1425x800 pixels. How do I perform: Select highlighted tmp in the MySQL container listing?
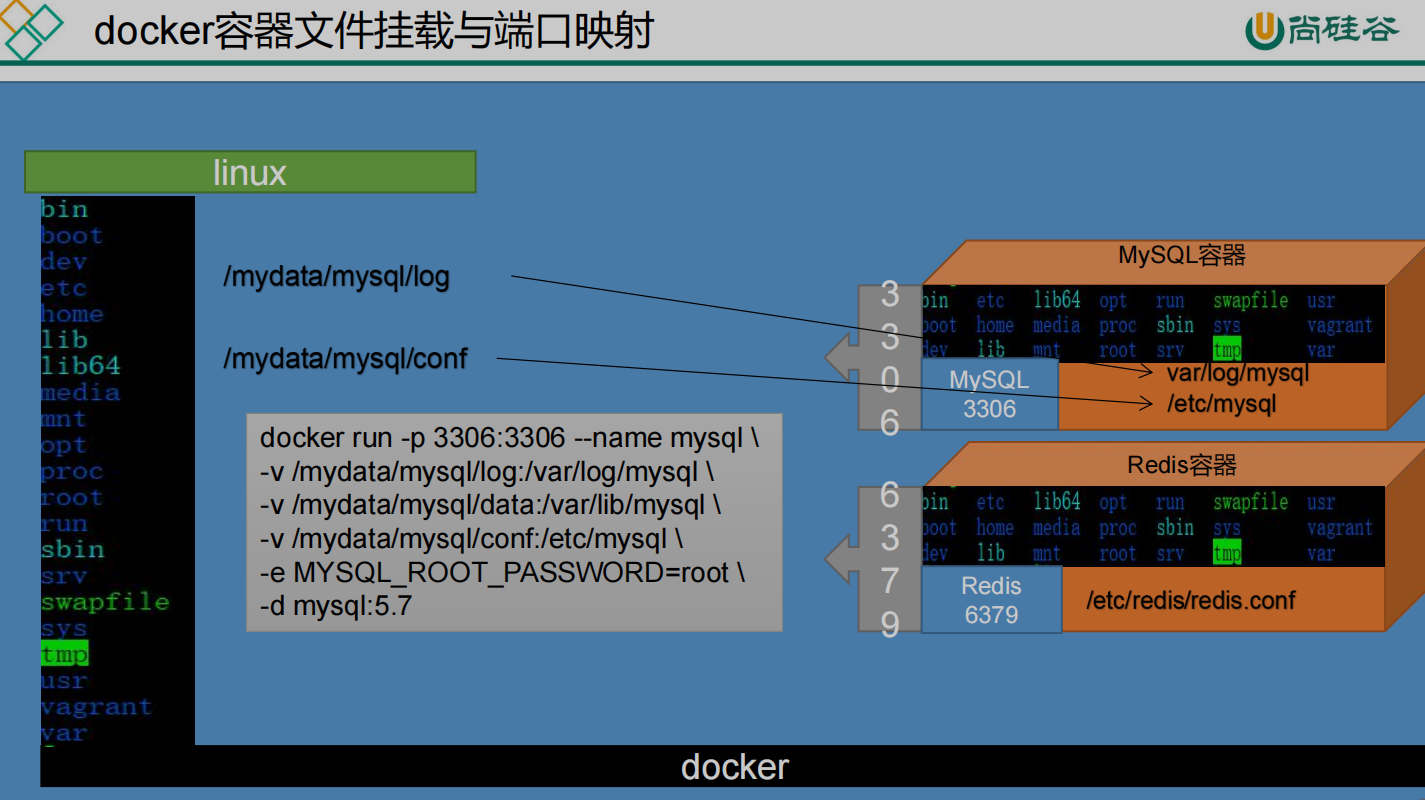(1227, 350)
